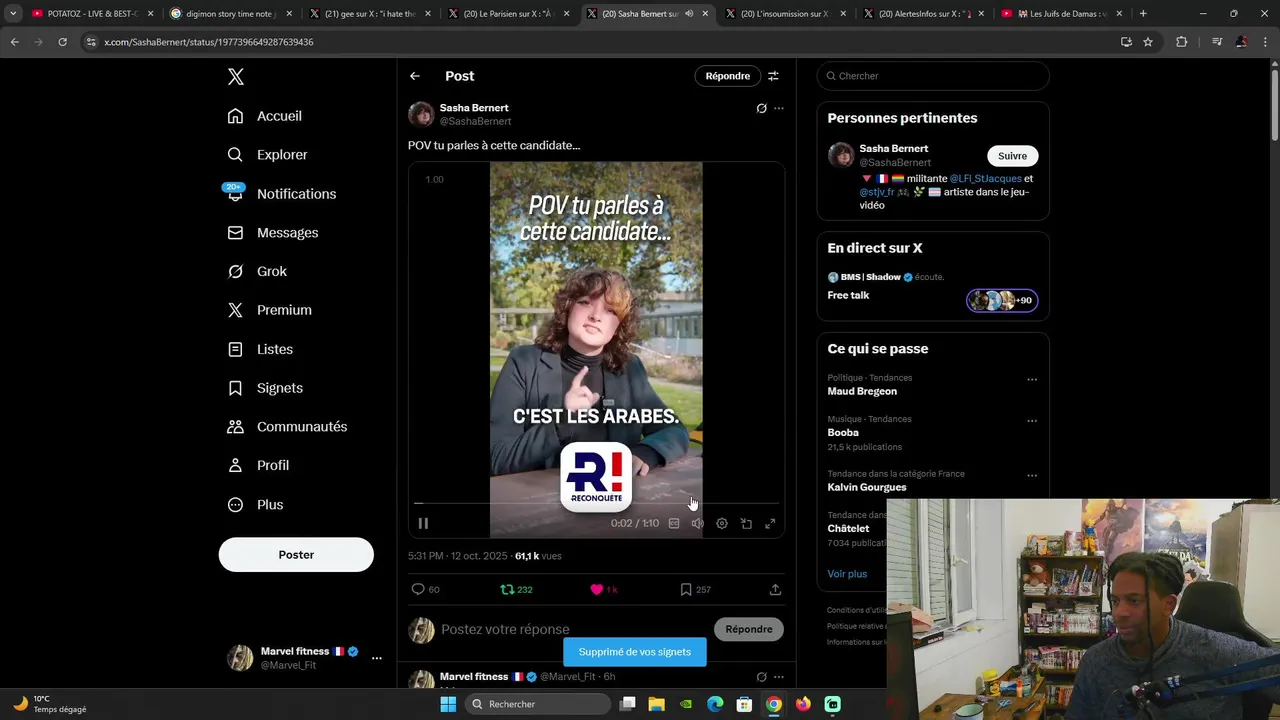Toggle video captions icon
The image size is (1280, 720).
pyautogui.click(x=674, y=523)
